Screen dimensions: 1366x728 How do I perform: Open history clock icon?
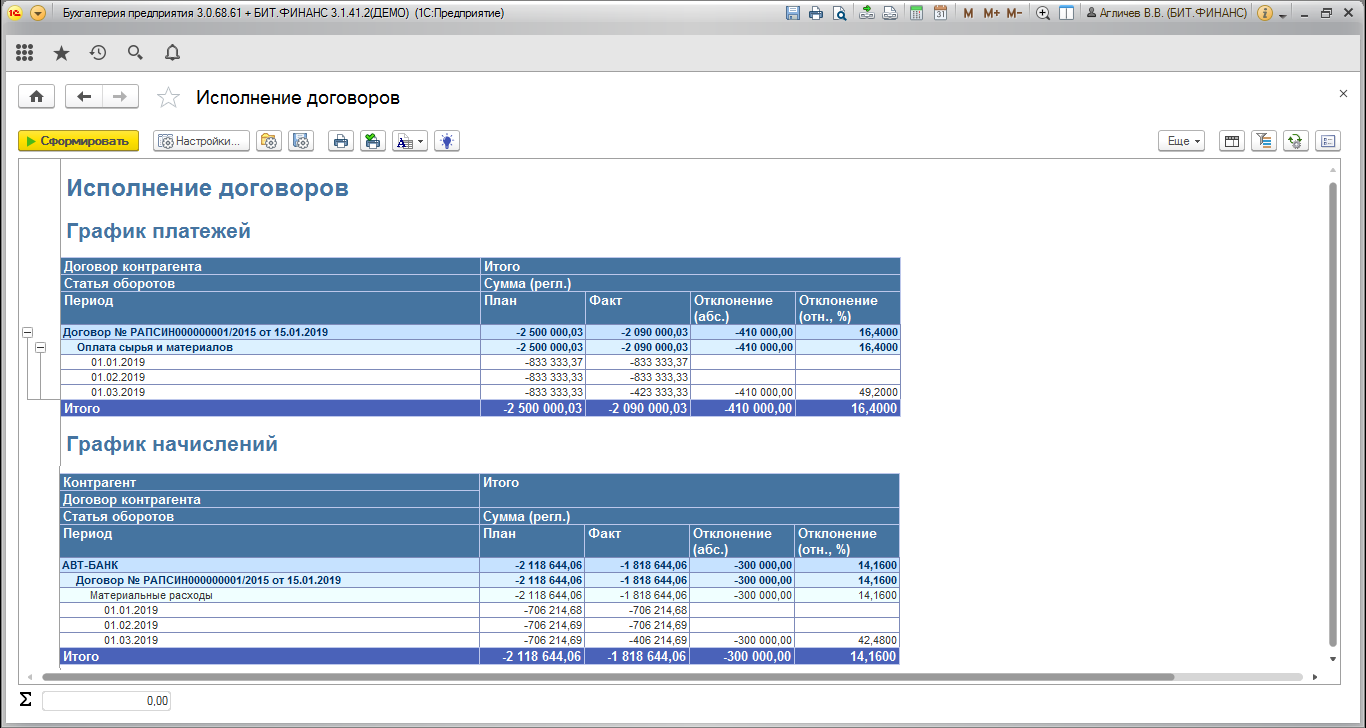[98, 53]
